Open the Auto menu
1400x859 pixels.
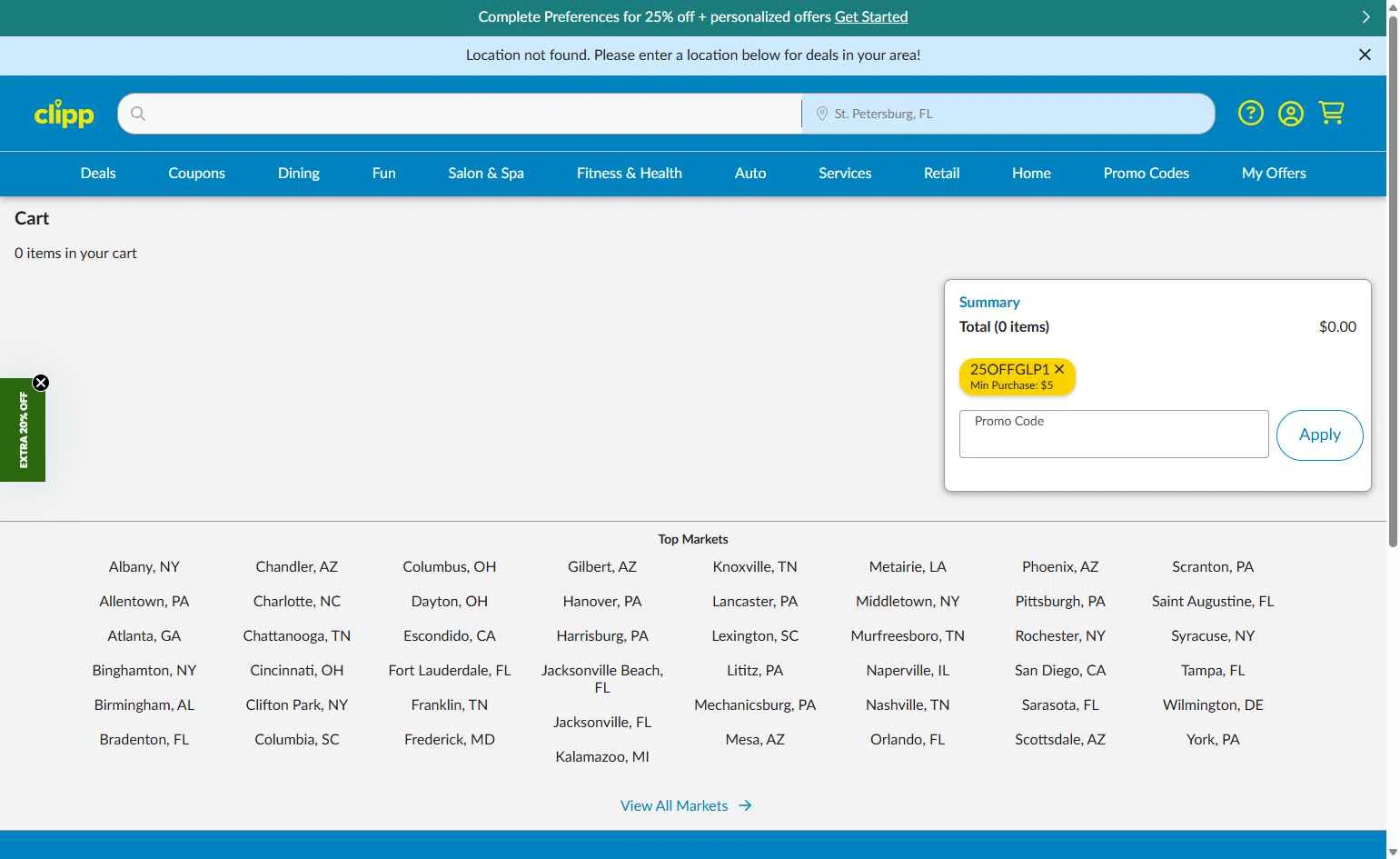(750, 173)
